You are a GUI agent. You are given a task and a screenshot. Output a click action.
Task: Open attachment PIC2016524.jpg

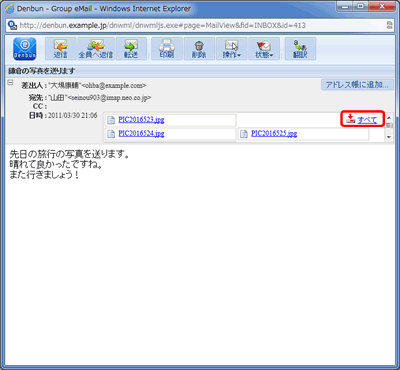pos(141,134)
